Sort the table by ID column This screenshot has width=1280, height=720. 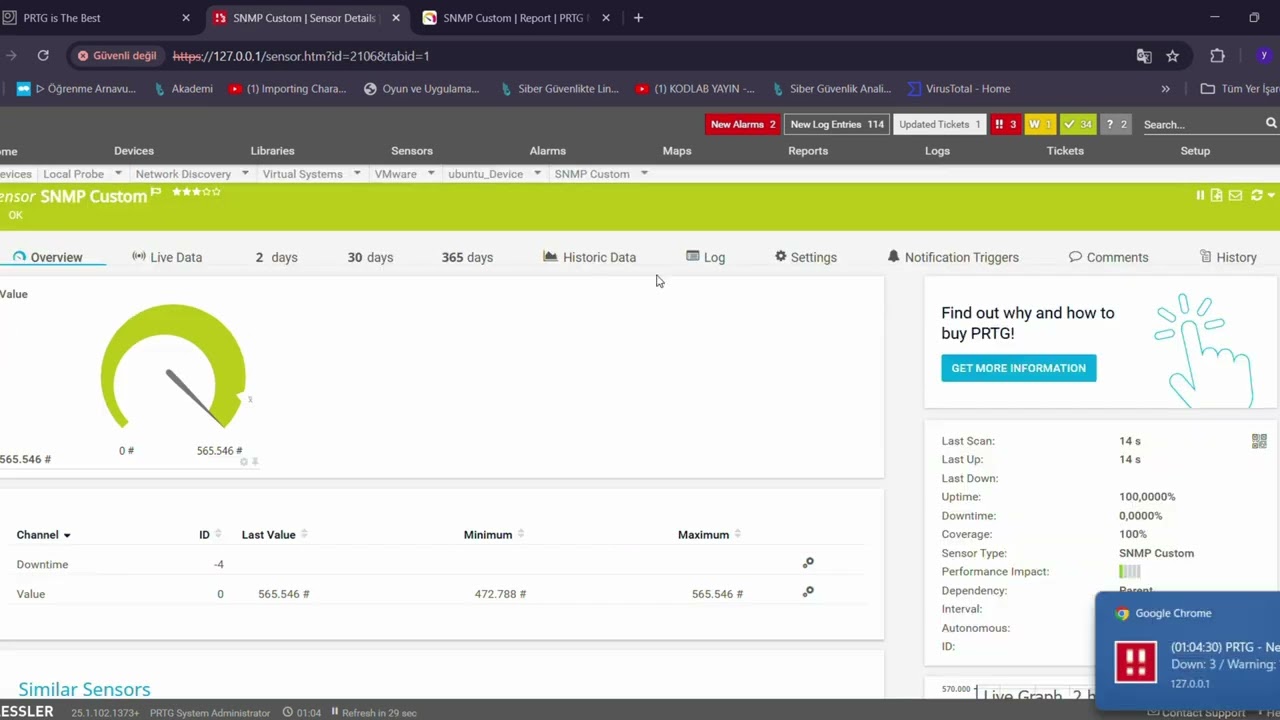point(210,534)
